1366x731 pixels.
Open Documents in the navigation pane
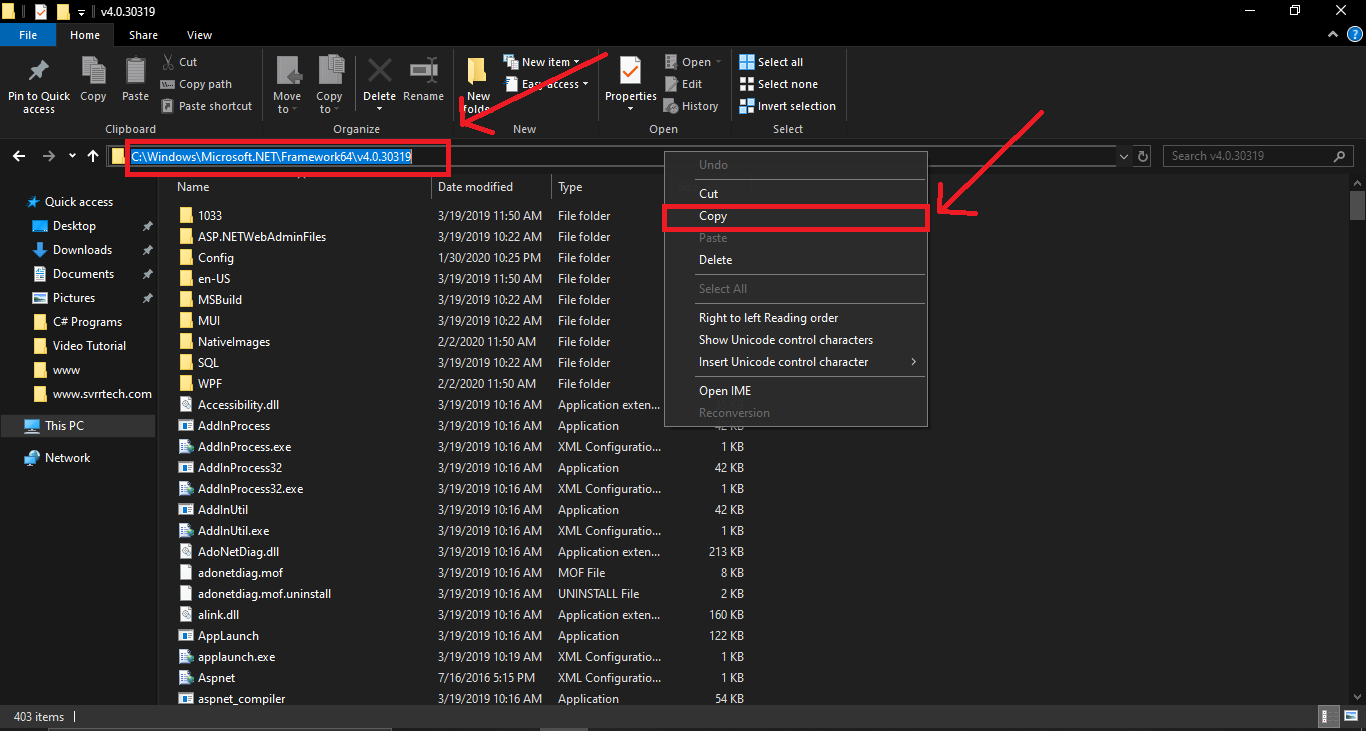click(83, 274)
